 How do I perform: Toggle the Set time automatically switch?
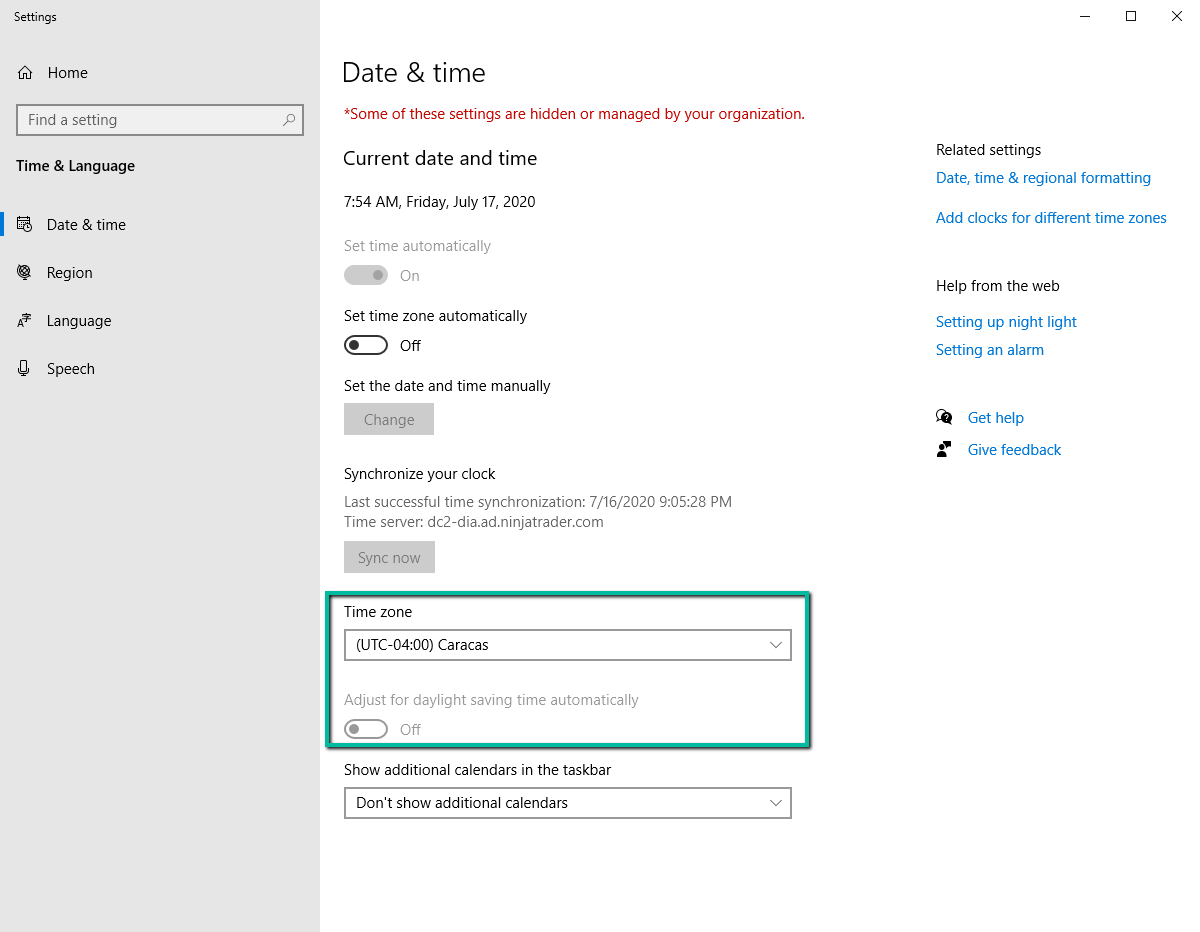coord(366,276)
